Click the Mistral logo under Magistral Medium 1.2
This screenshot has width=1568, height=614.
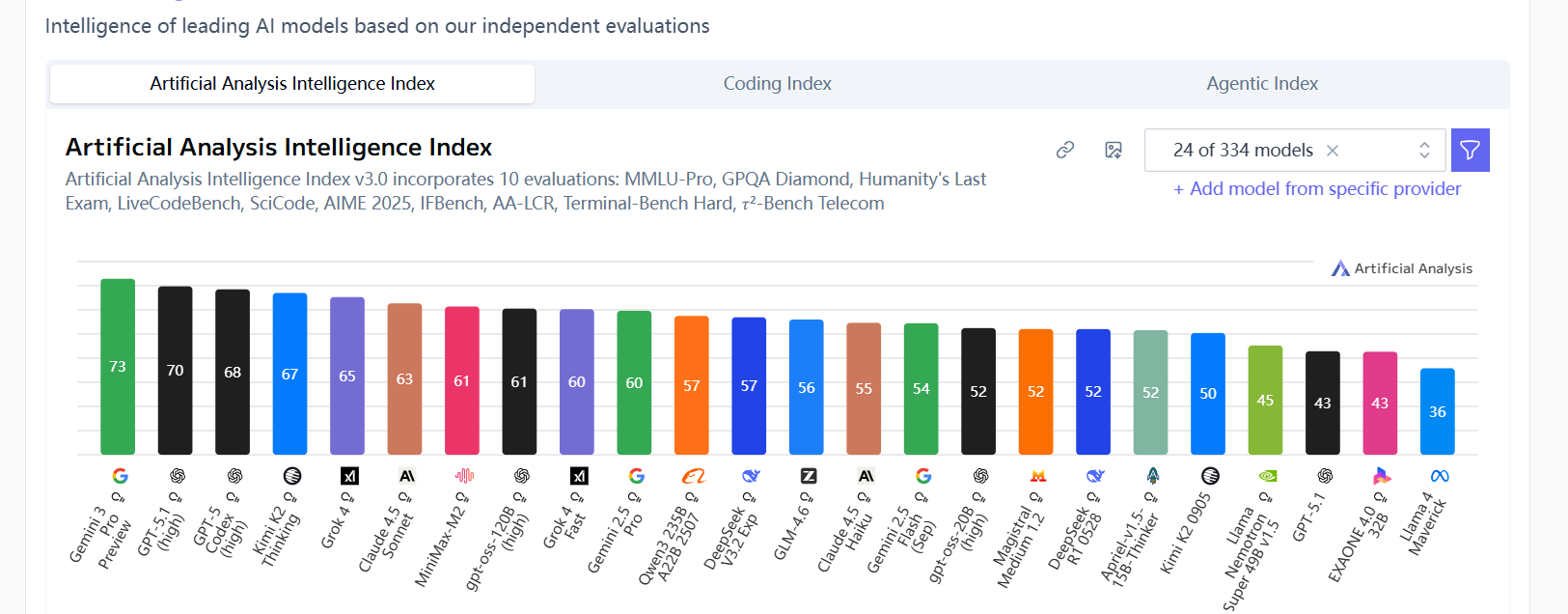(x=1038, y=476)
